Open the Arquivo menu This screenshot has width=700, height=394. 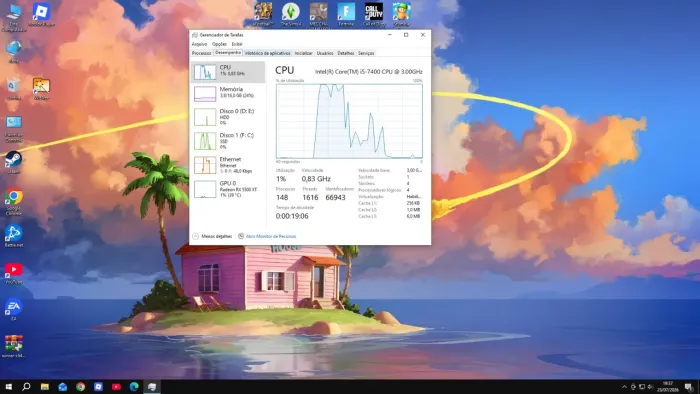[199, 44]
